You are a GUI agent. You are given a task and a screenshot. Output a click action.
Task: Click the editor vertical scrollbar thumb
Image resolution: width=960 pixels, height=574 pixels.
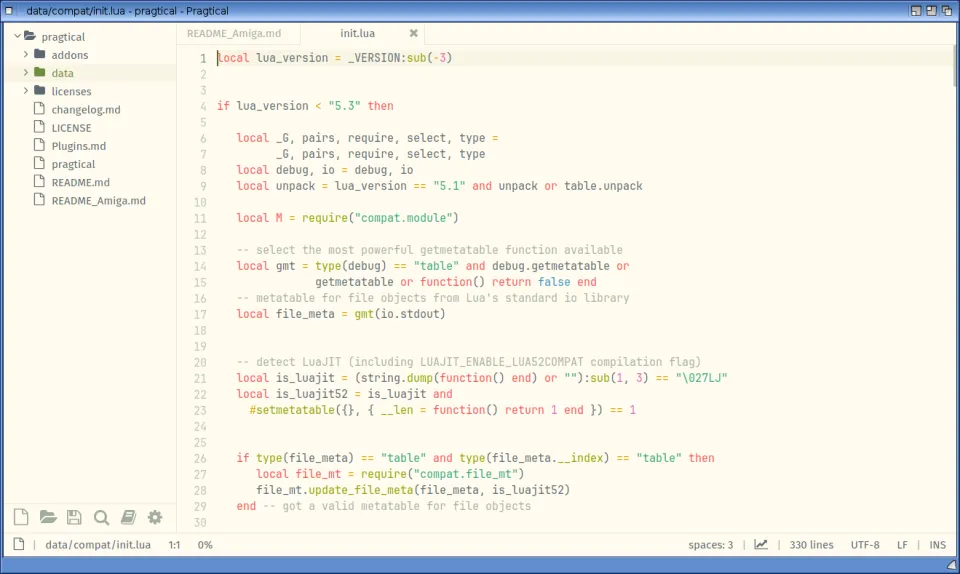[x=955, y=65]
